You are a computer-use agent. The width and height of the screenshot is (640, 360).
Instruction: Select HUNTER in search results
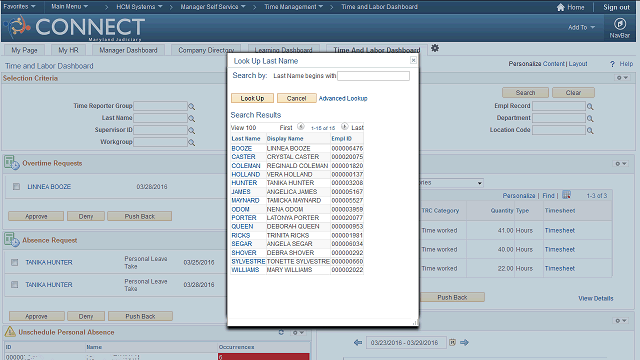click(244, 183)
